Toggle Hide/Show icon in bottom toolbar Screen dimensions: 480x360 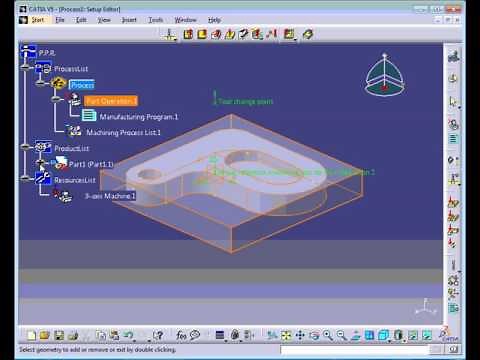[413, 335]
